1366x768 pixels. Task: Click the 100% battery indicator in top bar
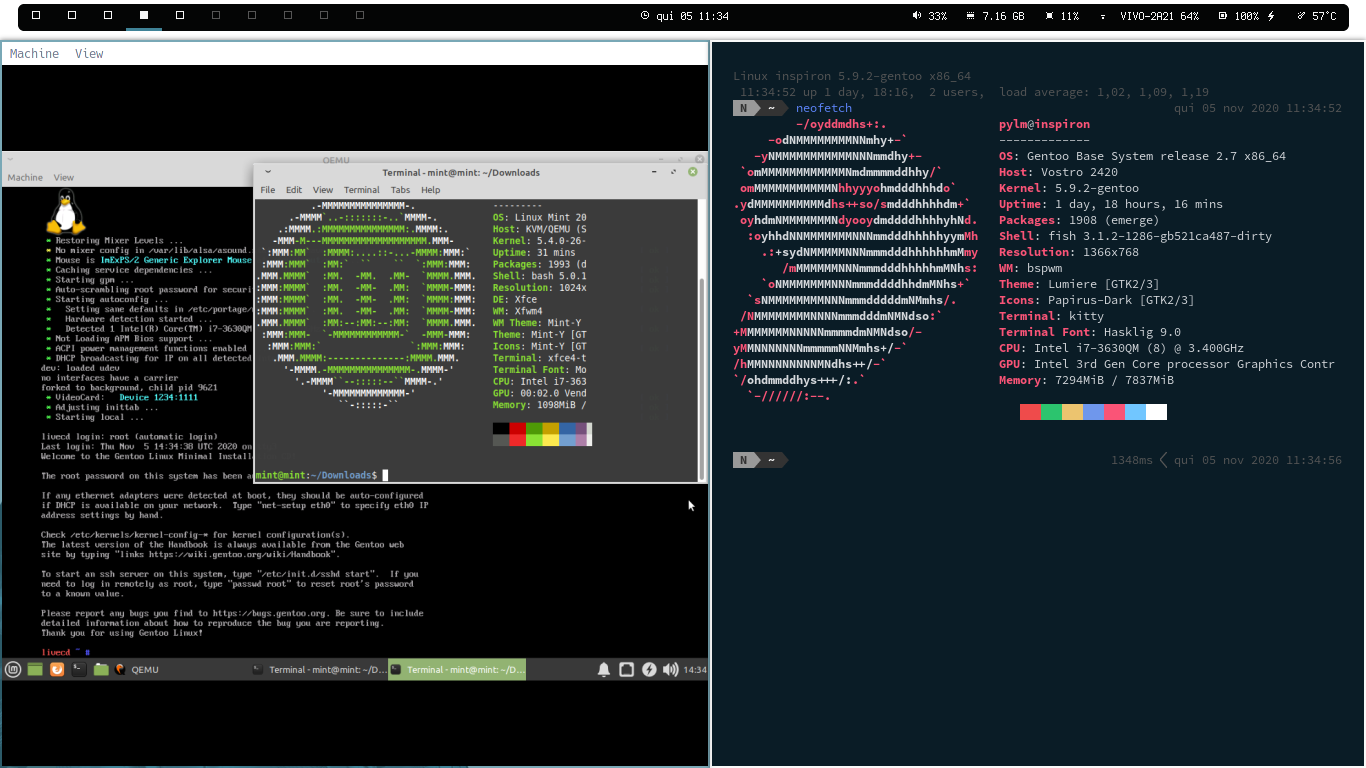(x=1247, y=16)
